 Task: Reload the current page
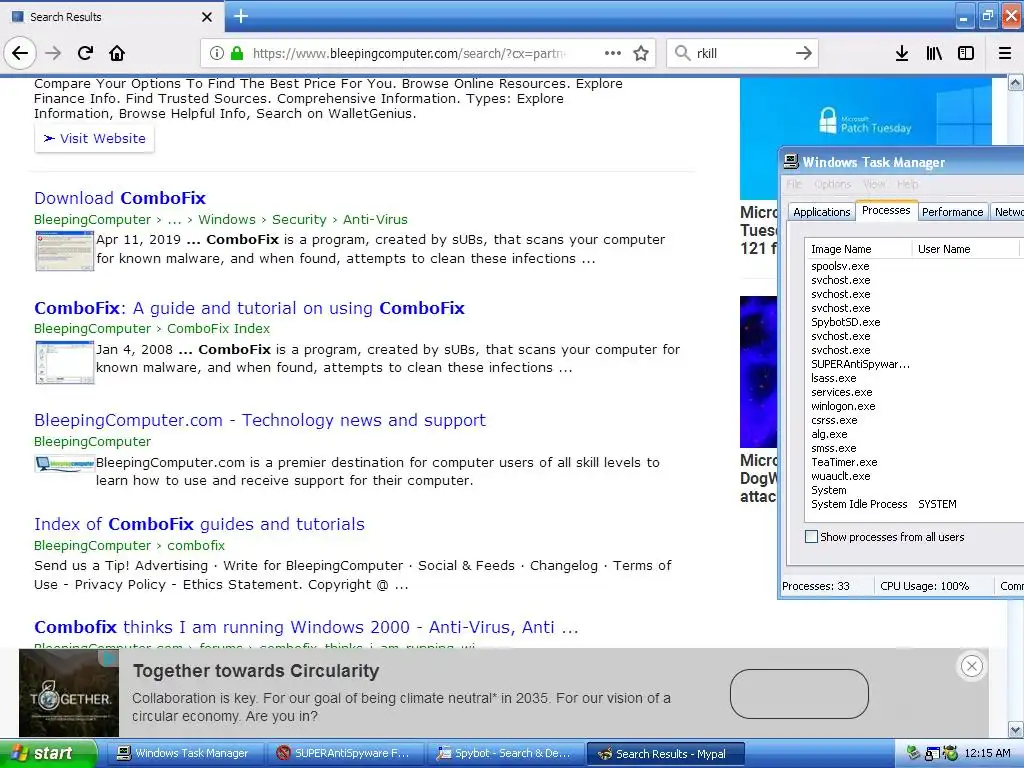click(86, 53)
